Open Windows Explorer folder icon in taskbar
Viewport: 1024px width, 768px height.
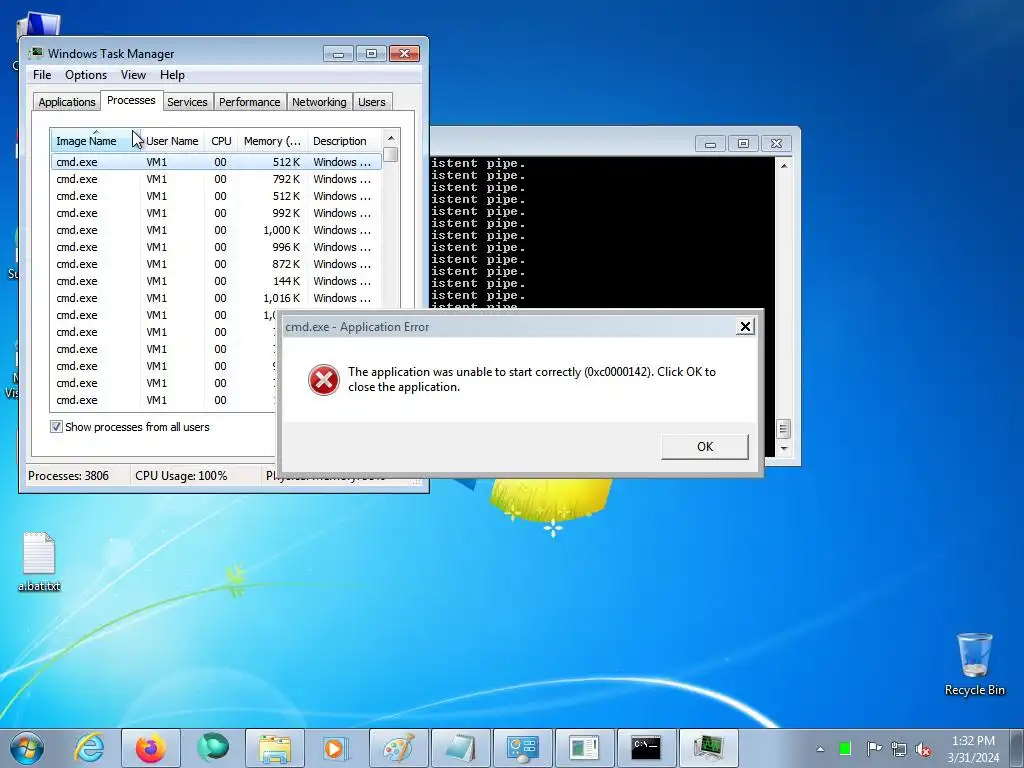click(275, 748)
